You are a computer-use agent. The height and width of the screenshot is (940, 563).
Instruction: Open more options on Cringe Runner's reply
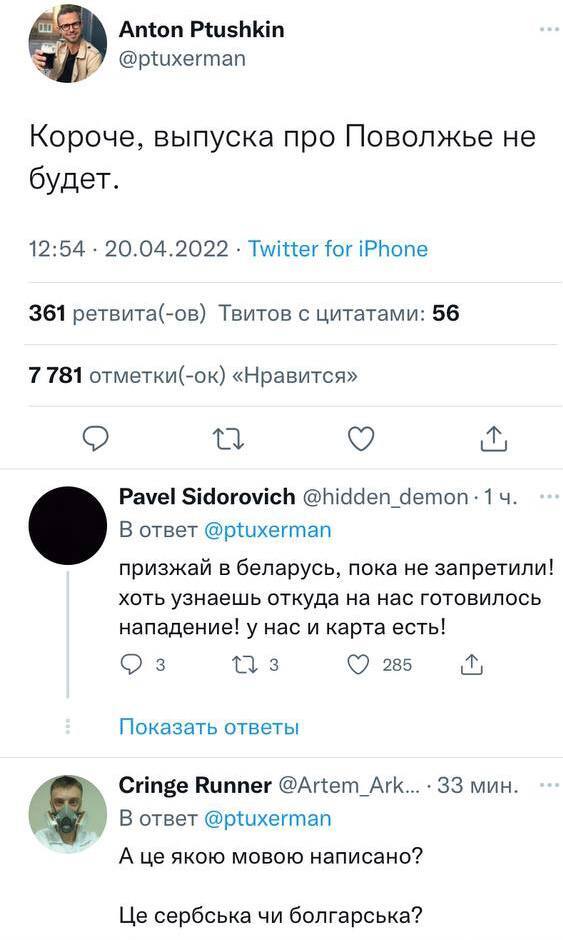coord(549,785)
